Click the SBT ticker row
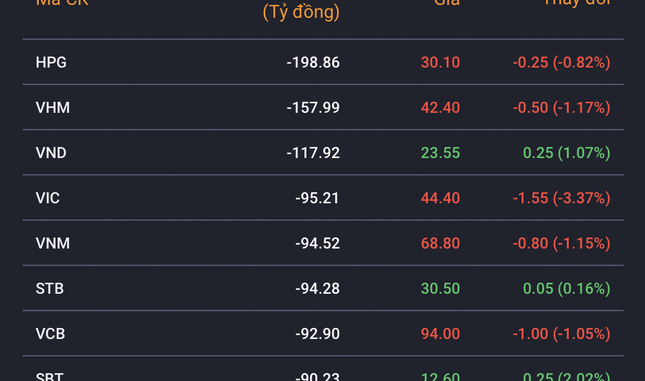This screenshot has height=381, width=645. tap(323, 369)
